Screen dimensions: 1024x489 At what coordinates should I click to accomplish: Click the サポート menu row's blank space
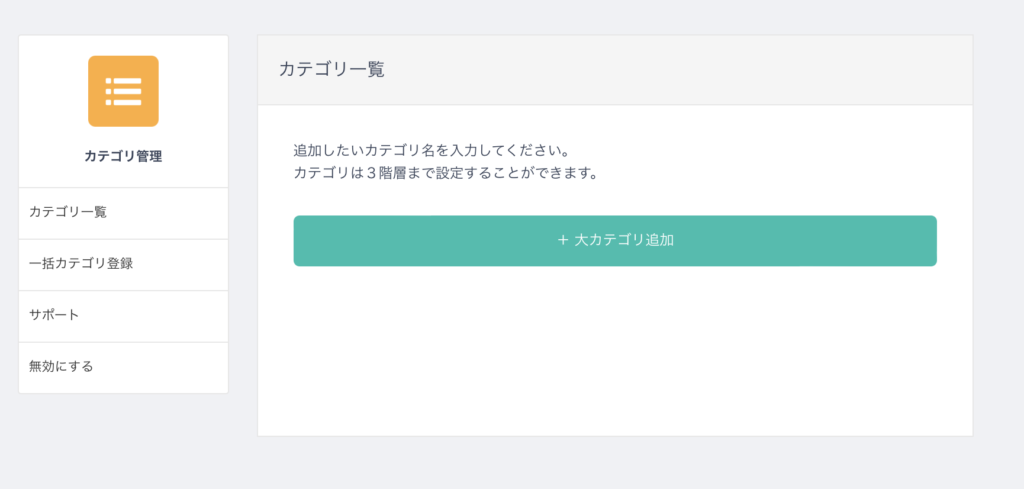click(157, 316)
